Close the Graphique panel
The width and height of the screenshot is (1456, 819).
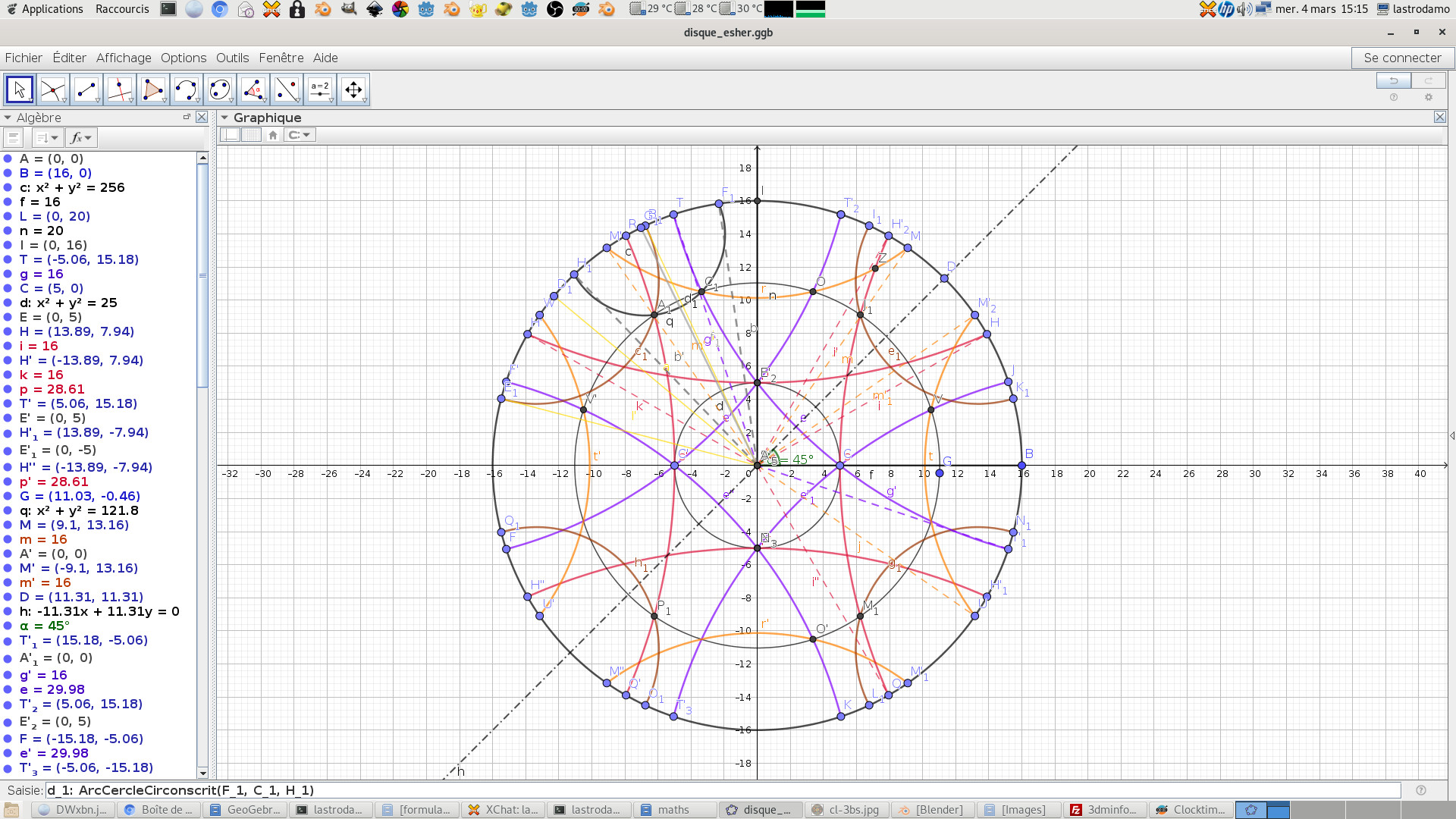pyautogui.click(x=1440, y=117)
